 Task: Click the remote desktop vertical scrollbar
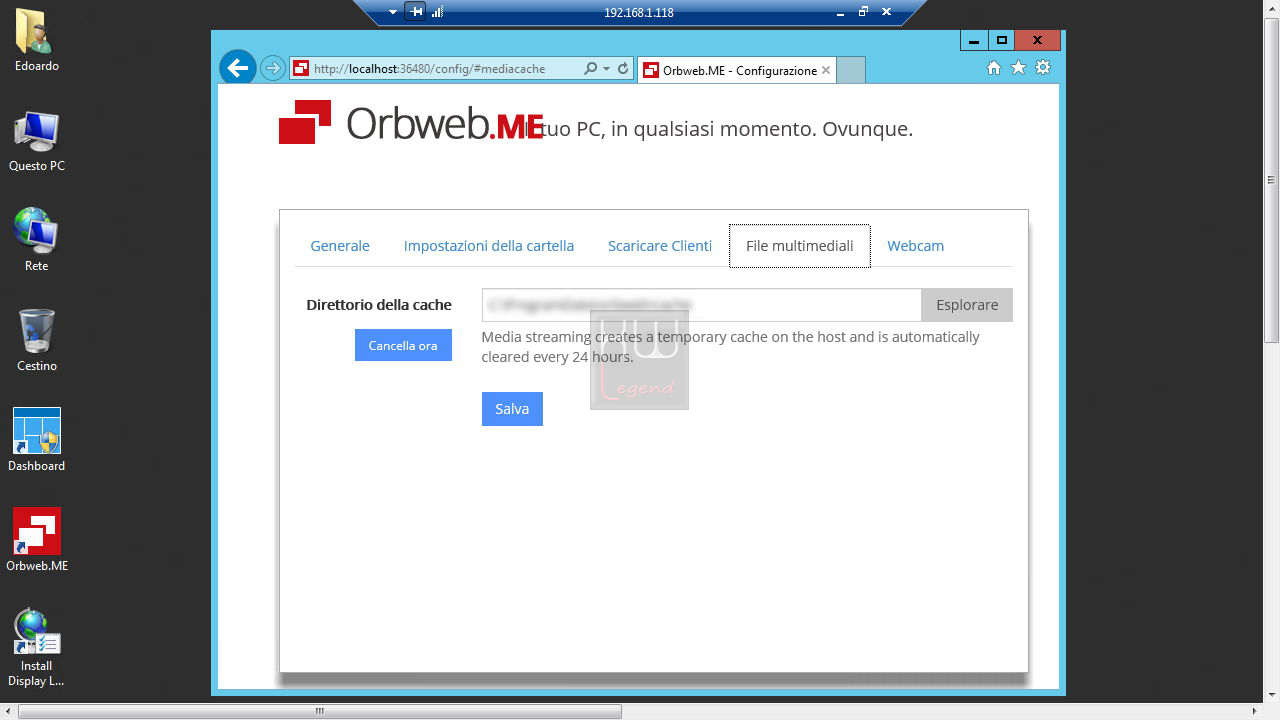point(1271,352)
